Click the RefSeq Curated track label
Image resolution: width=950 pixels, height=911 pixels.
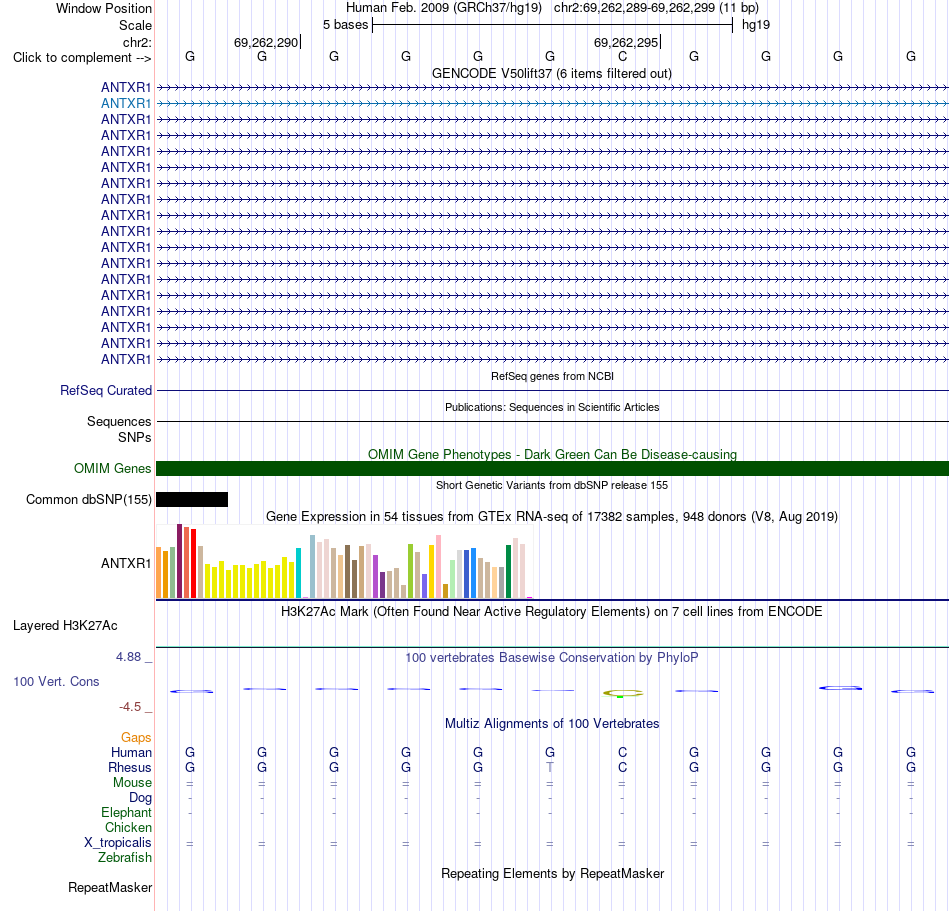[105, 391]
